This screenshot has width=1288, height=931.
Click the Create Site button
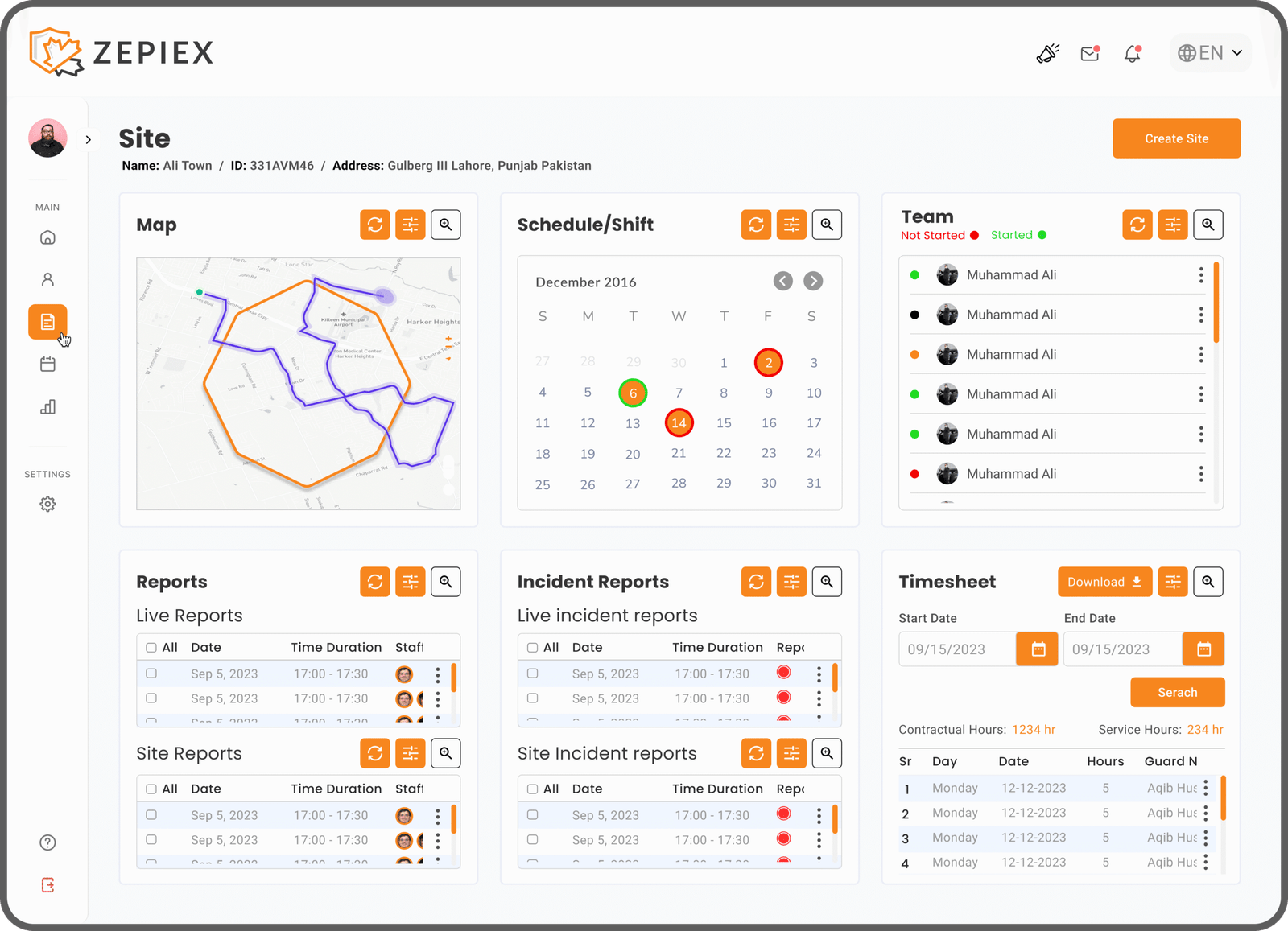[1176, 138]
